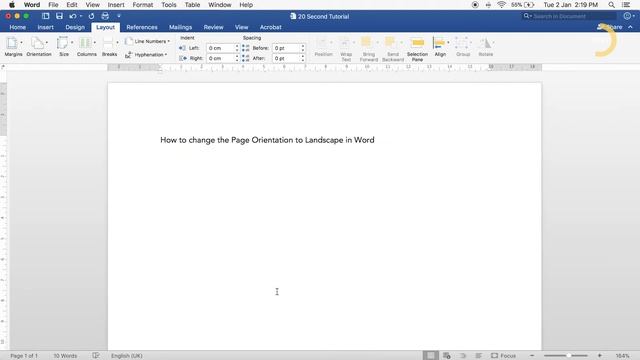This screenshot has height=360, width=640.
Task: Adjust the Spacing Before stepper arrows
Action: (x=303, y=48)
